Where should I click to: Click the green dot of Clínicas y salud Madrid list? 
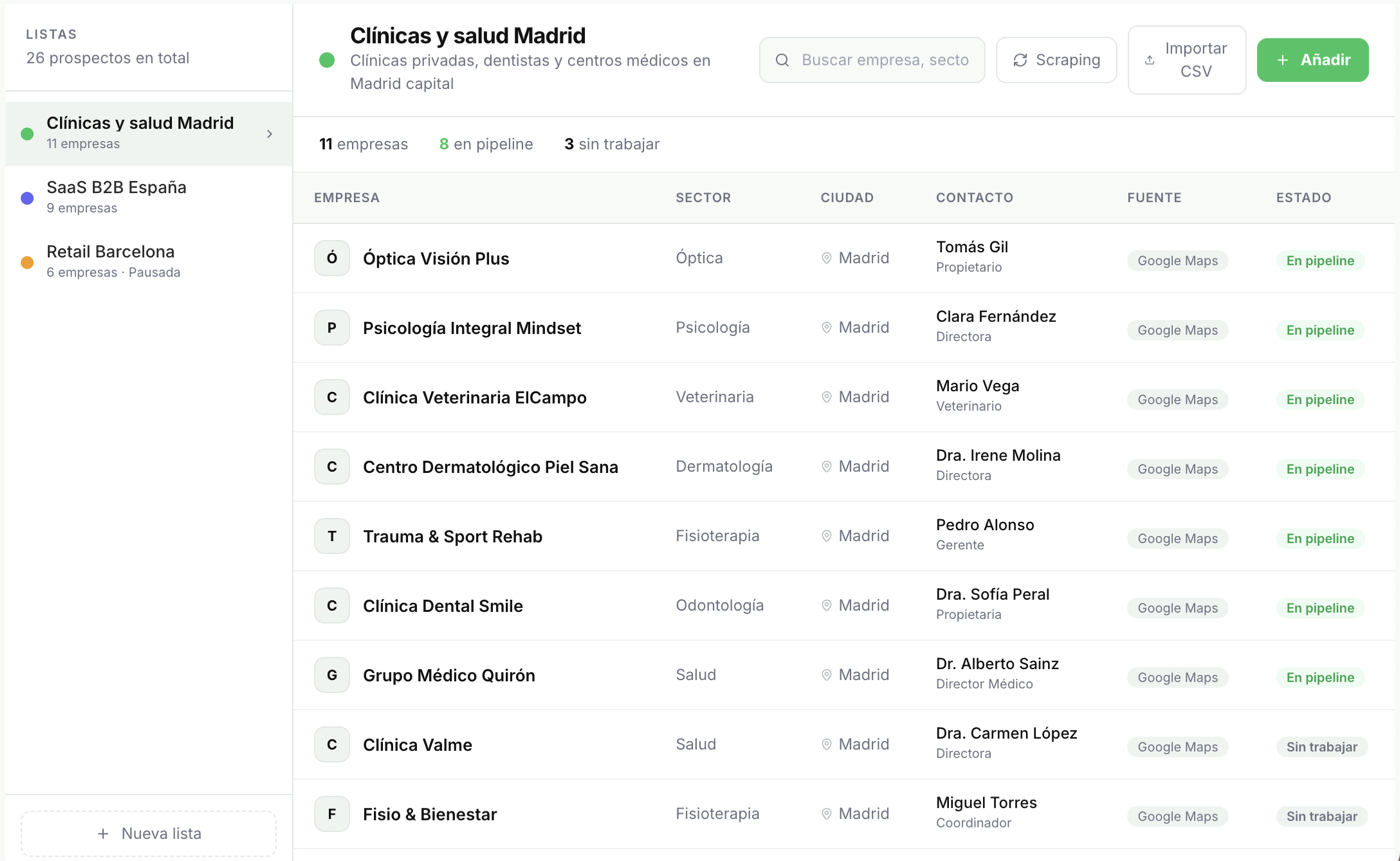27,133
